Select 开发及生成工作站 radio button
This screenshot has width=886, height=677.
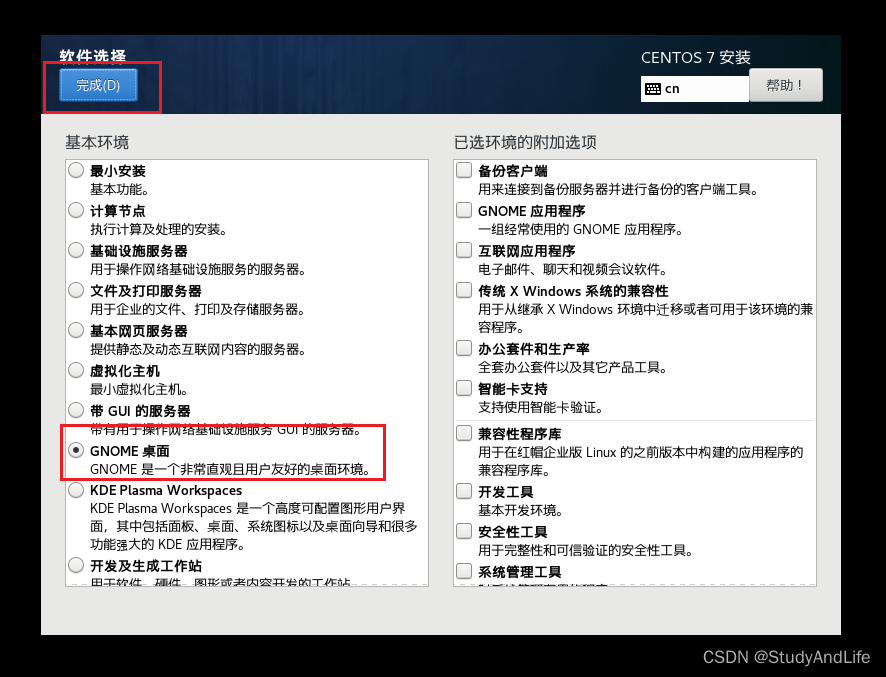coord(76,565)
